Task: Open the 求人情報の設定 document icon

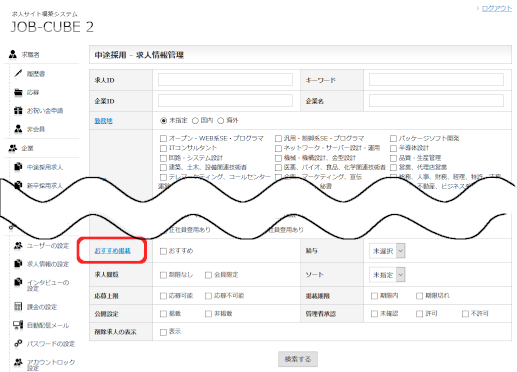Action: 18,264
